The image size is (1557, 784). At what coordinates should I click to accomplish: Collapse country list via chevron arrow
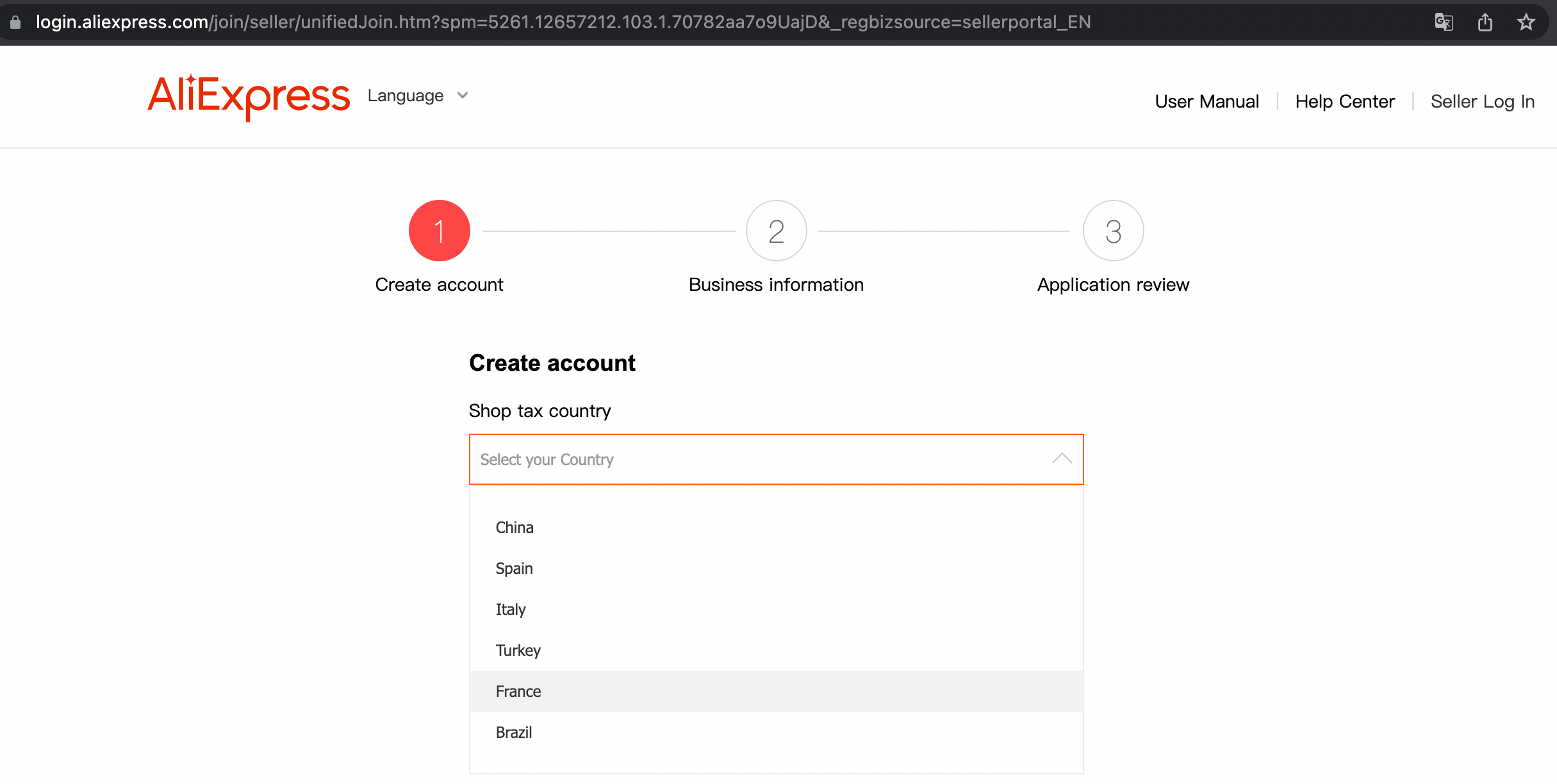tap(1062, 459)
